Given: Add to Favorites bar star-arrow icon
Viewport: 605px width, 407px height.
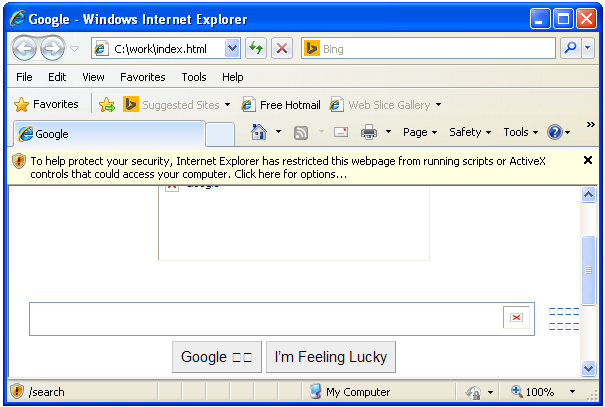Looking at the screenshot, I should pyautogui.click(x=107, y=105).
